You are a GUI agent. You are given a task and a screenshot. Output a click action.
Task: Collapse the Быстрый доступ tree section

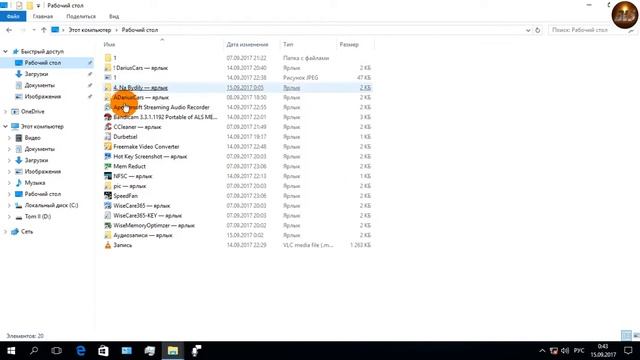point(5,51)
